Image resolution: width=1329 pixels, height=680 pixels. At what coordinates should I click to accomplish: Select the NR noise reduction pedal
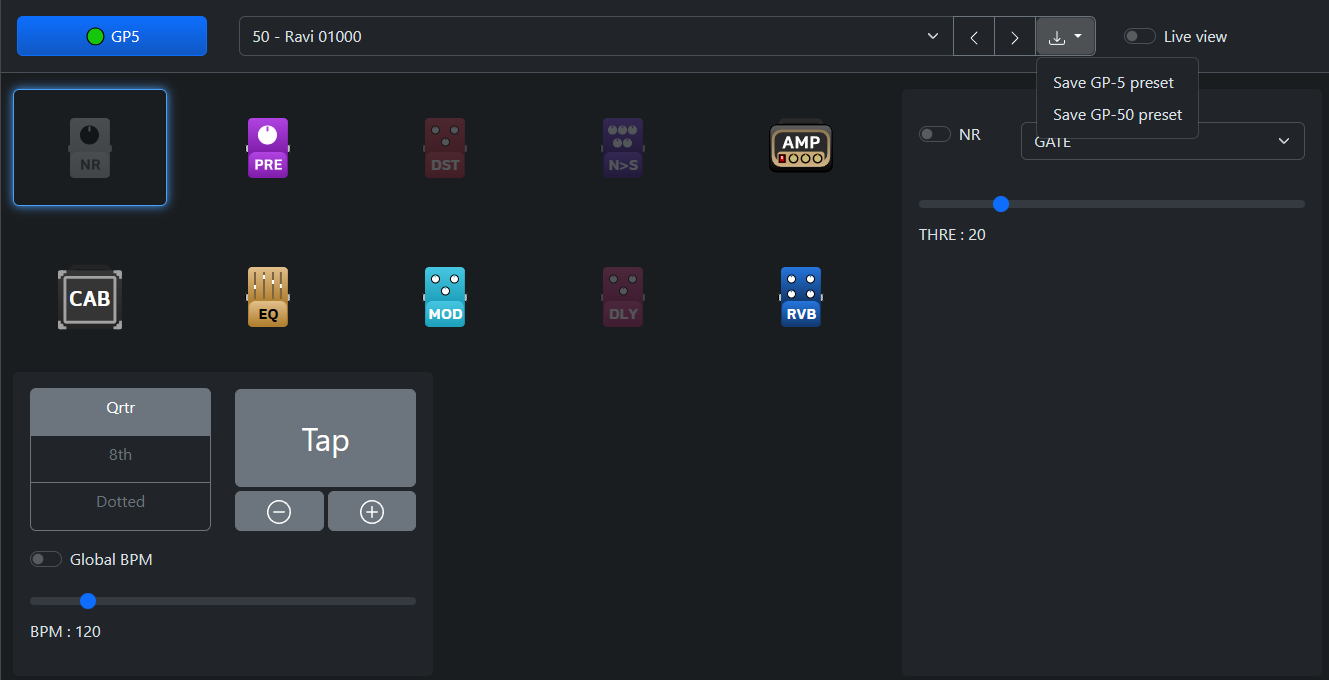tap(90, 148)
